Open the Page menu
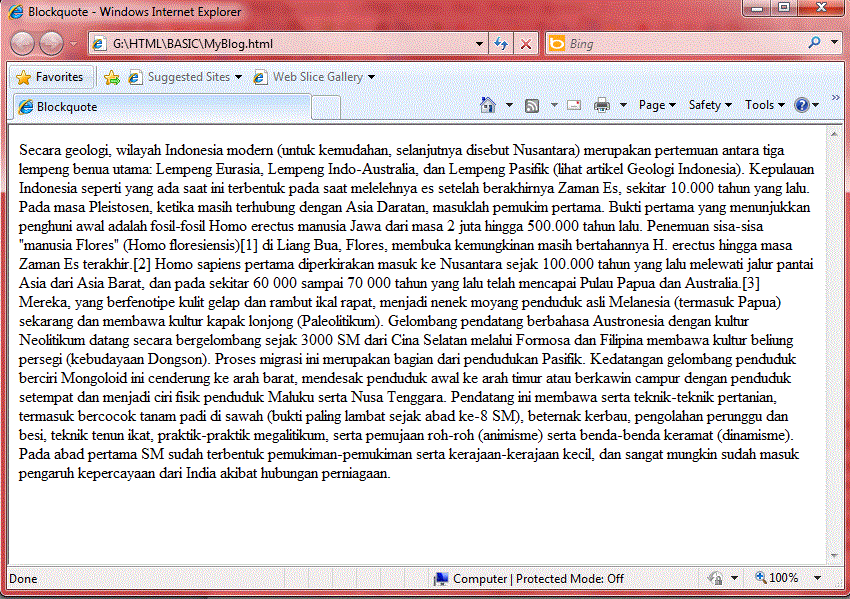 point(655,104)
